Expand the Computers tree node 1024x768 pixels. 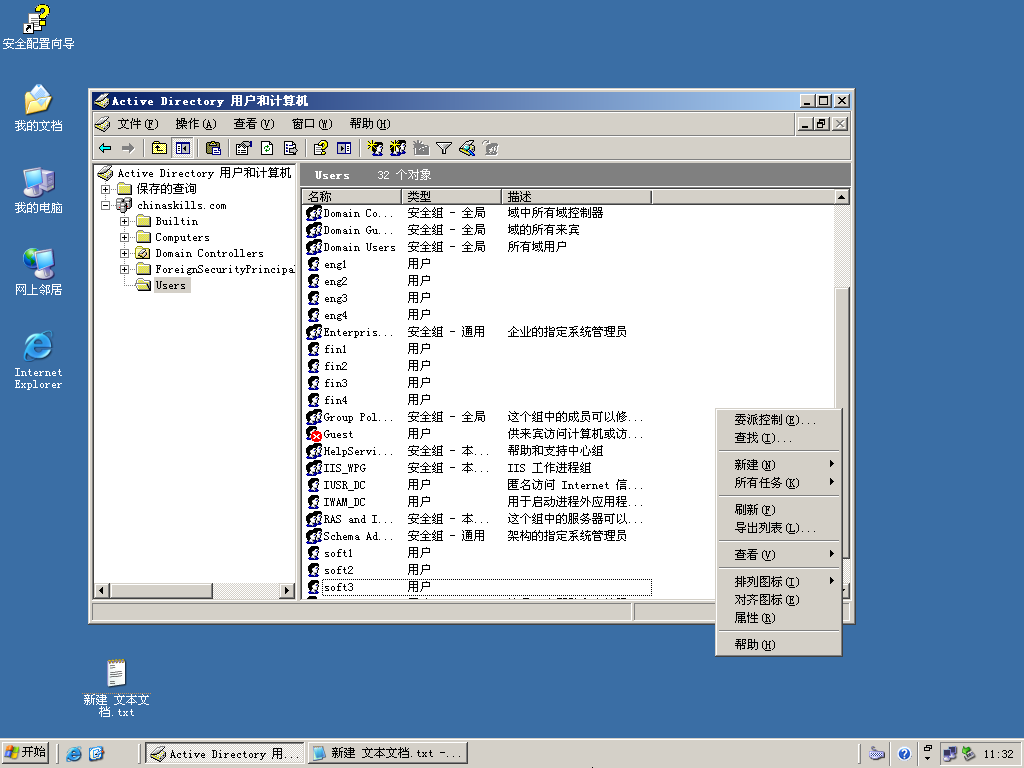click(124, 237)
